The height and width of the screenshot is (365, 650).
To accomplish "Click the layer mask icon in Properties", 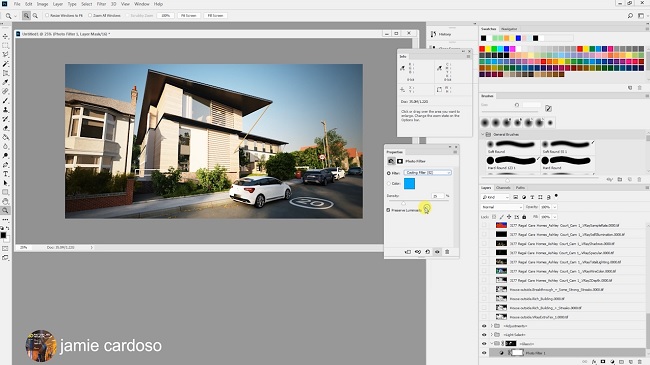I will [x=400, y=161].
